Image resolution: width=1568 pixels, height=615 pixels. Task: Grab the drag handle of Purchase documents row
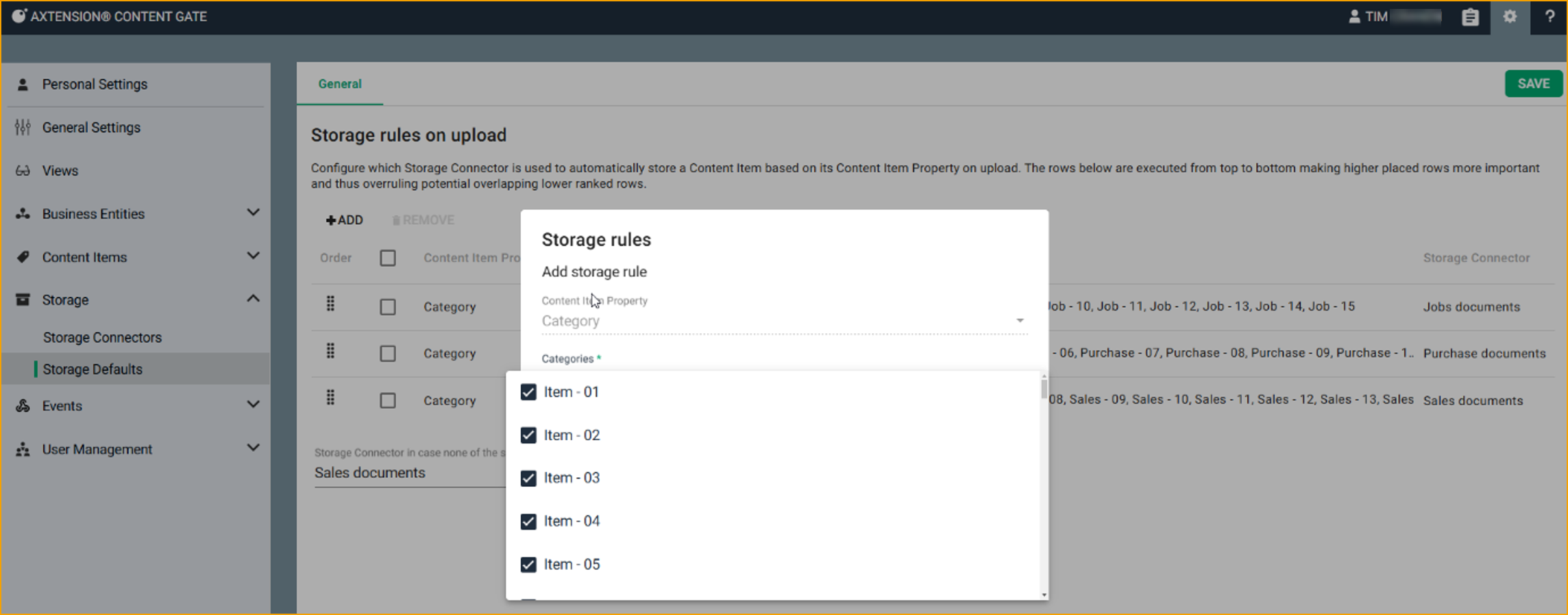pos(330,351)
